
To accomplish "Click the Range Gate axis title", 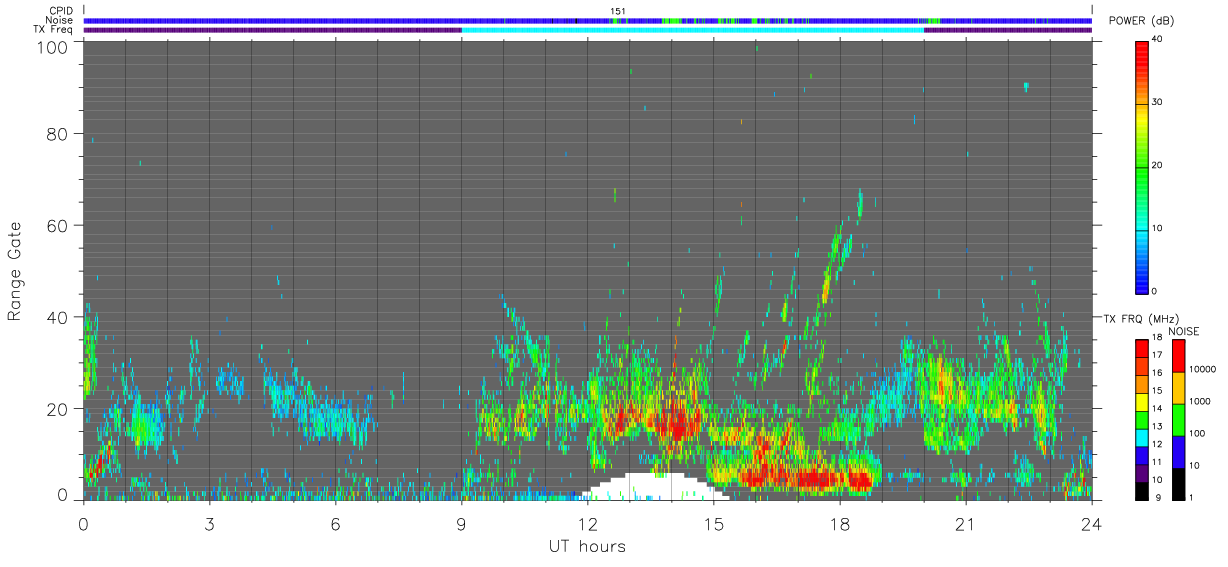I will point(15,270).
